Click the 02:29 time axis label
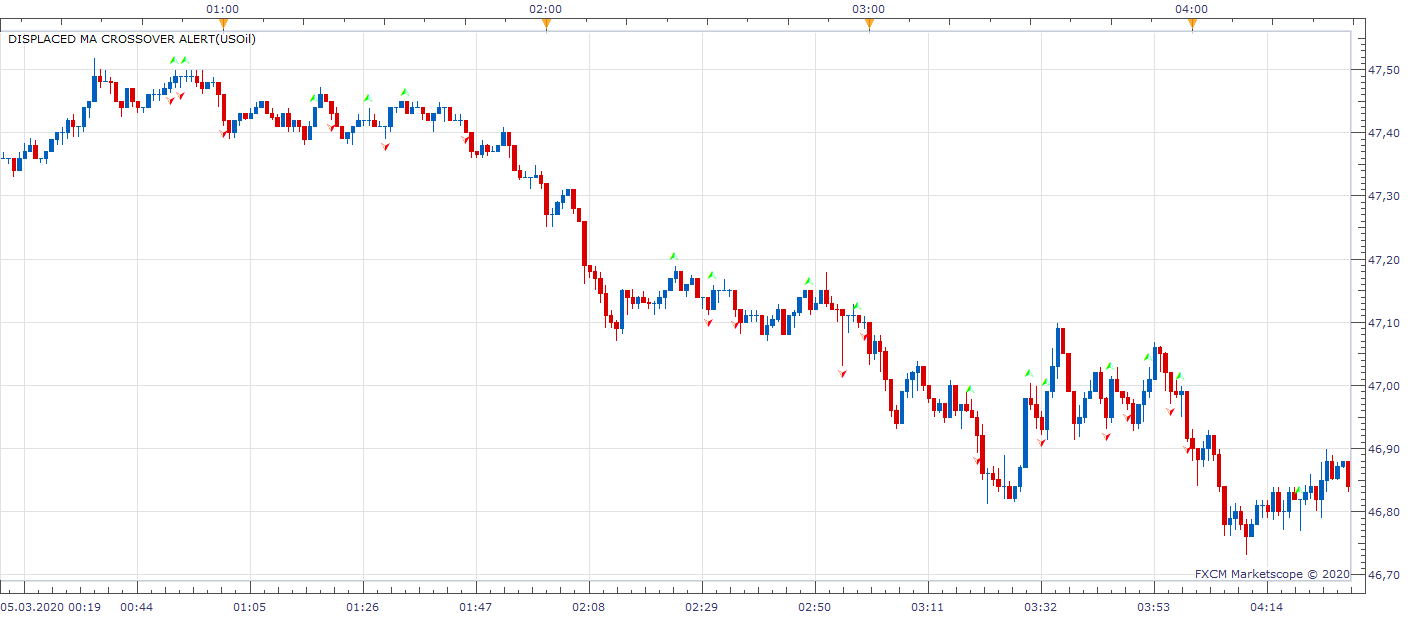 click(x=702, y=607)
